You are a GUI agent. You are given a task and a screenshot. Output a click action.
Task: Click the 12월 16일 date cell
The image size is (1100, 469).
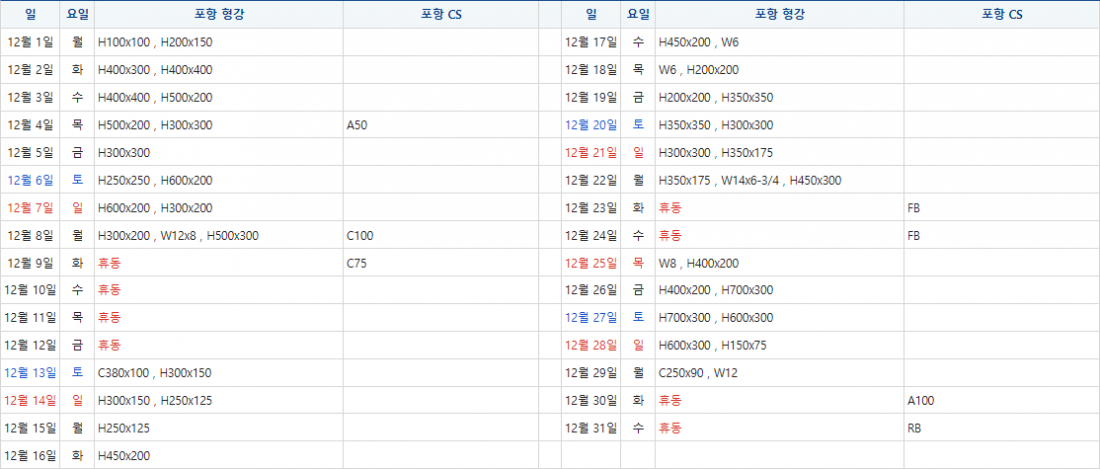pyautogui.click(x=31, y=456)
